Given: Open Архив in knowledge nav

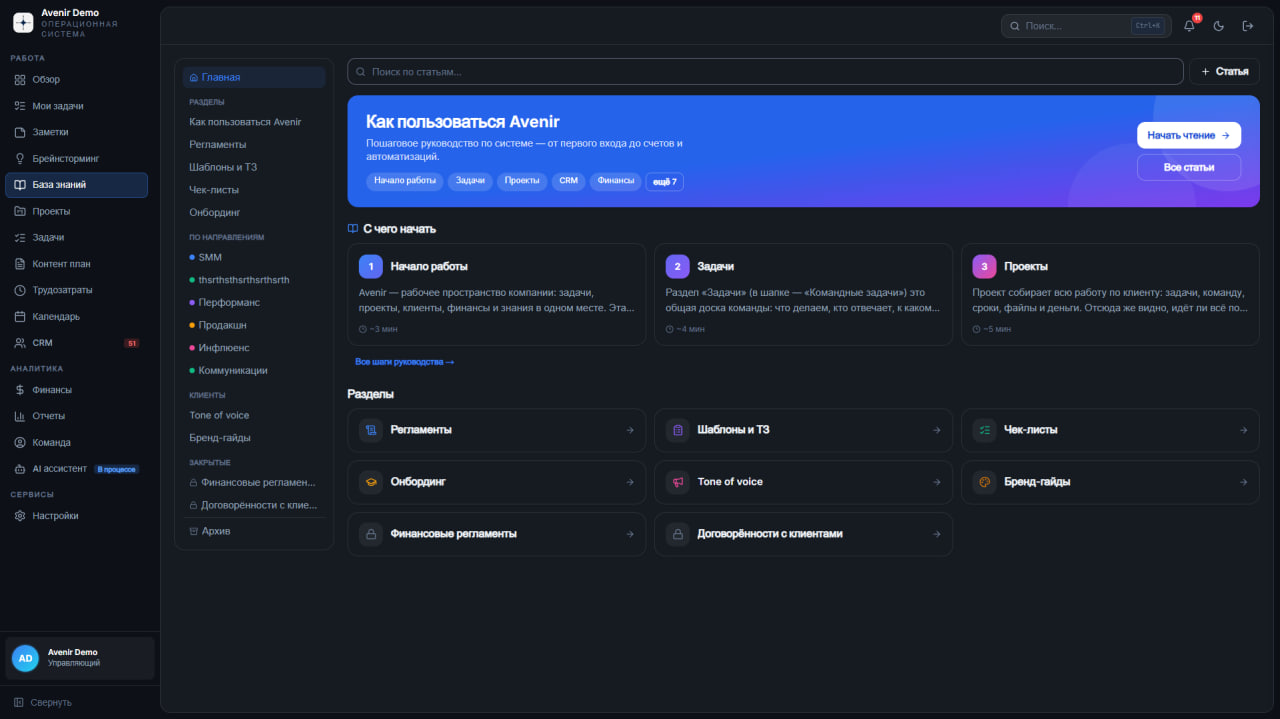Looking at the screenshot, I should (254, 531).
